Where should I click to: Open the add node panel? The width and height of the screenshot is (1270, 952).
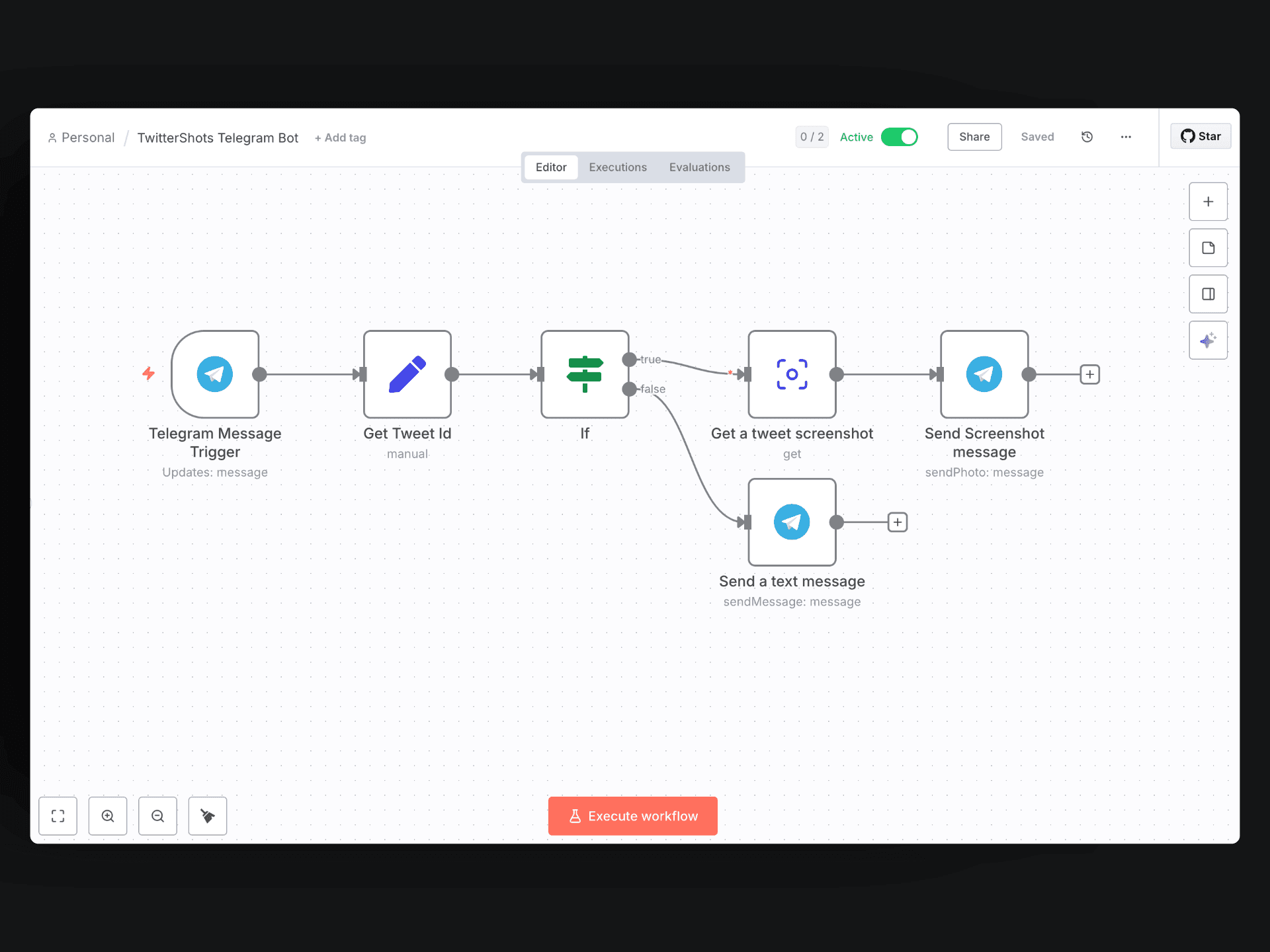point(1208,202)
